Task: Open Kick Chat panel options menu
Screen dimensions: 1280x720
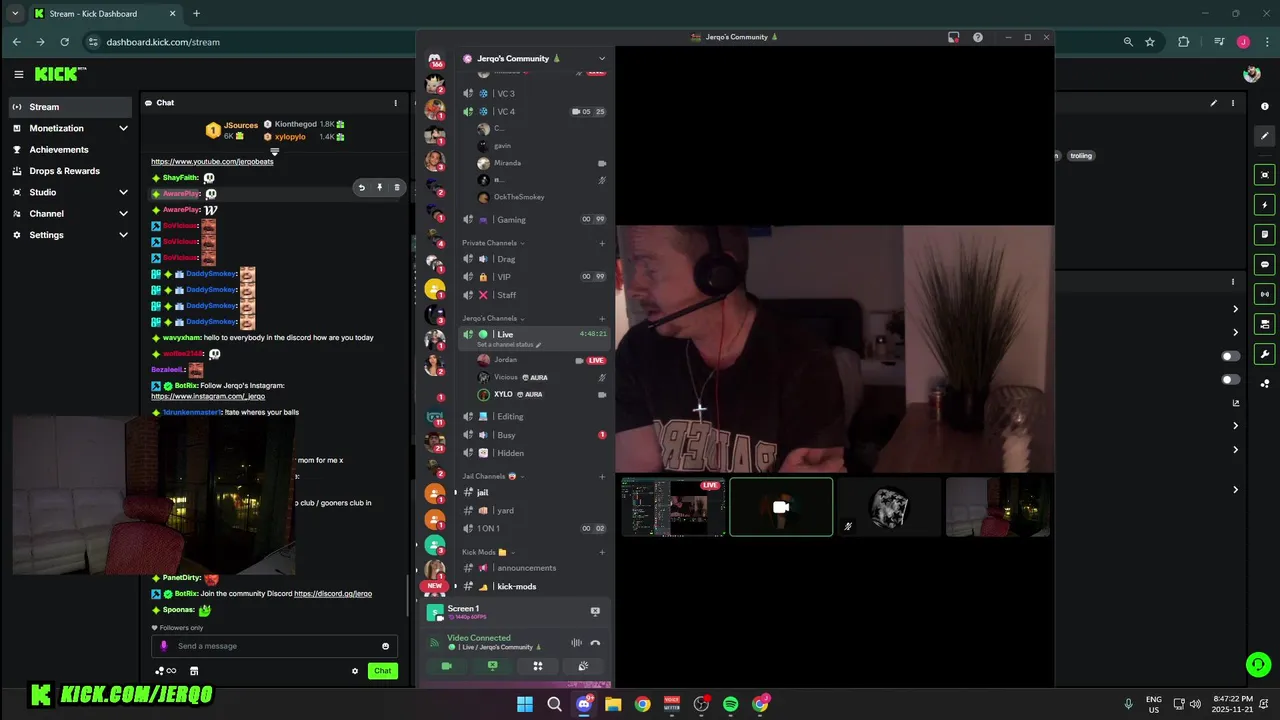Action: [x=395, y=102]
